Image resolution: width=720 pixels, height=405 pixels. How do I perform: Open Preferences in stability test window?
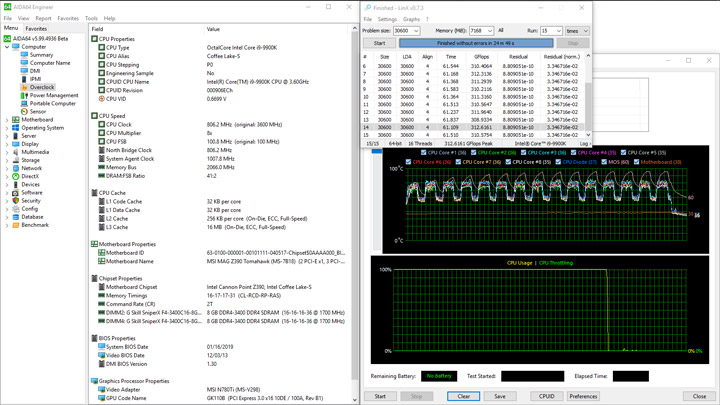[x=583, y=396]
